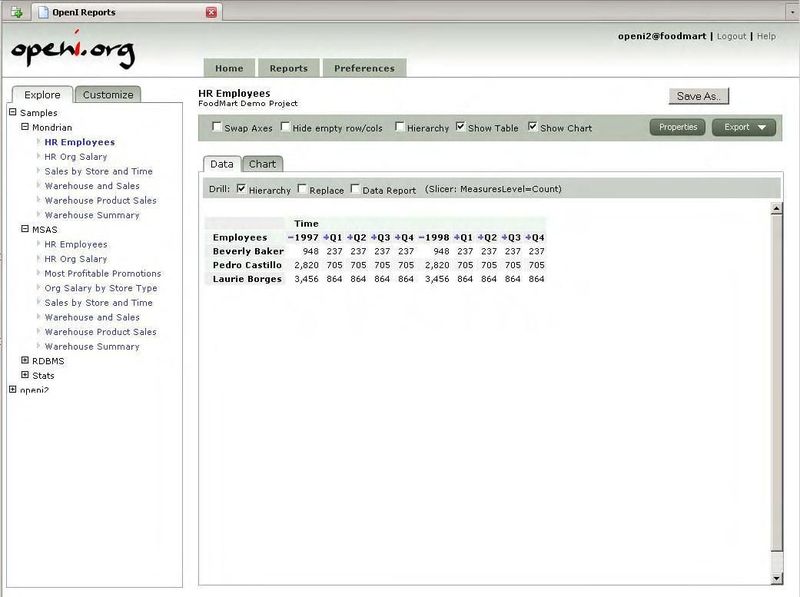800x597 pixels.
Task: Click the openi.org logo
Action: click(x=72, y=52)
